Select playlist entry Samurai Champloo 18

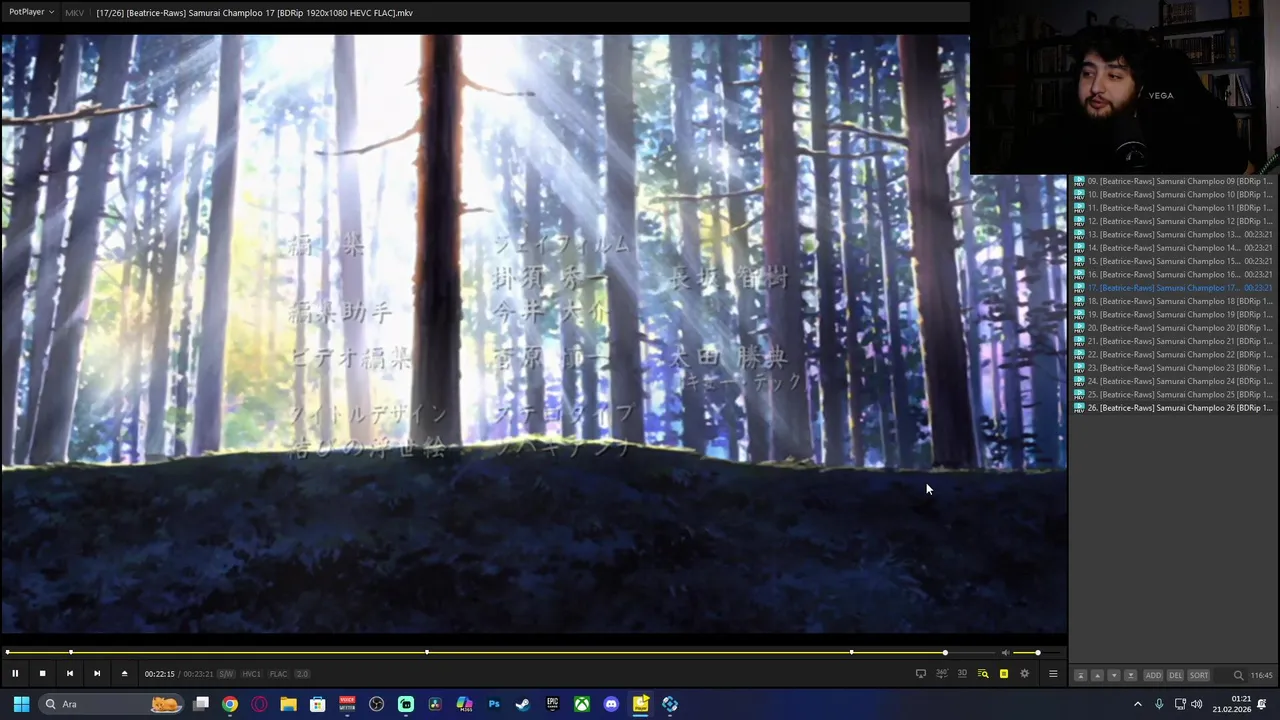(1173, 301)
